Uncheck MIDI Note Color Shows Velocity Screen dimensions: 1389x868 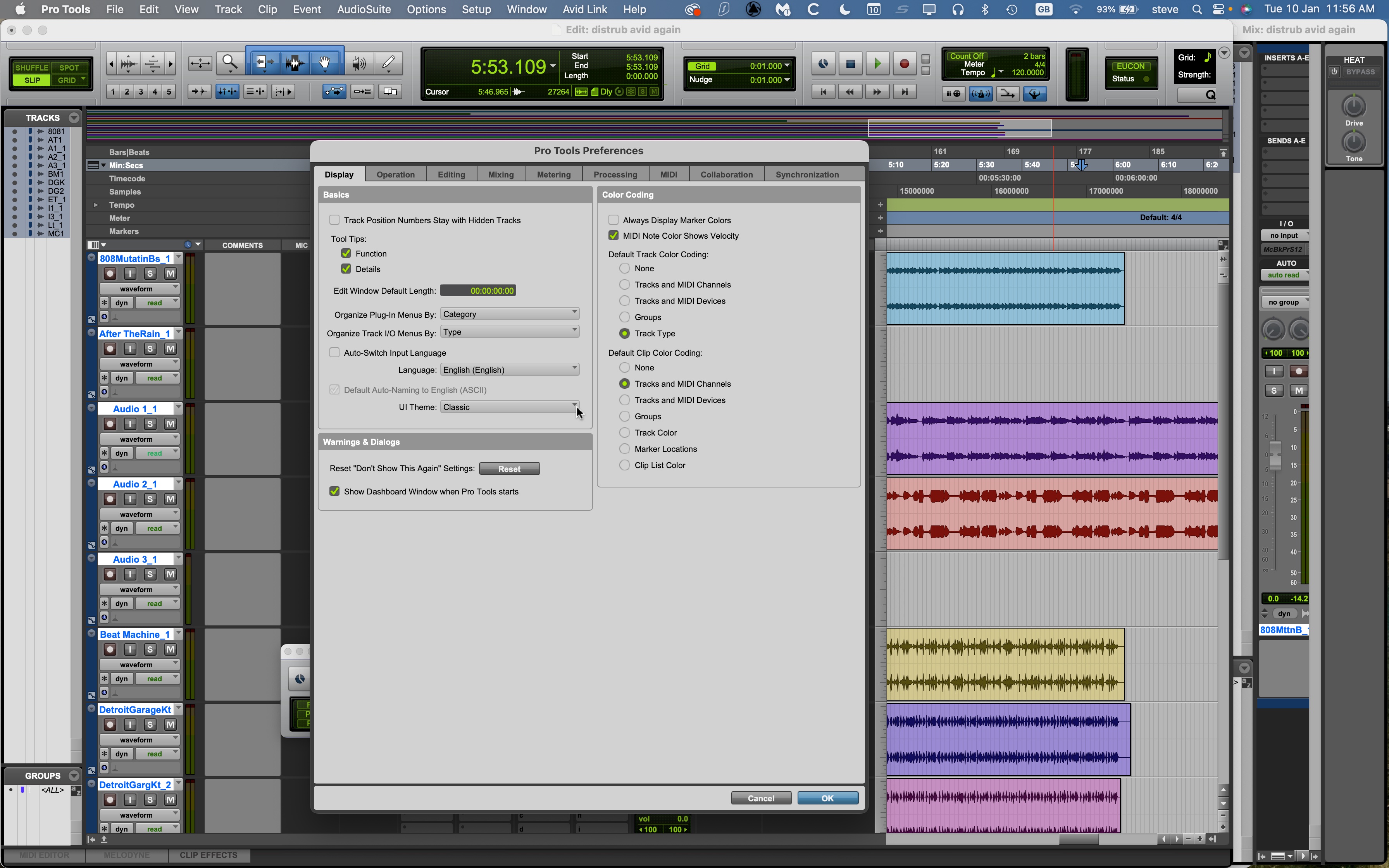tap(613, 235)
